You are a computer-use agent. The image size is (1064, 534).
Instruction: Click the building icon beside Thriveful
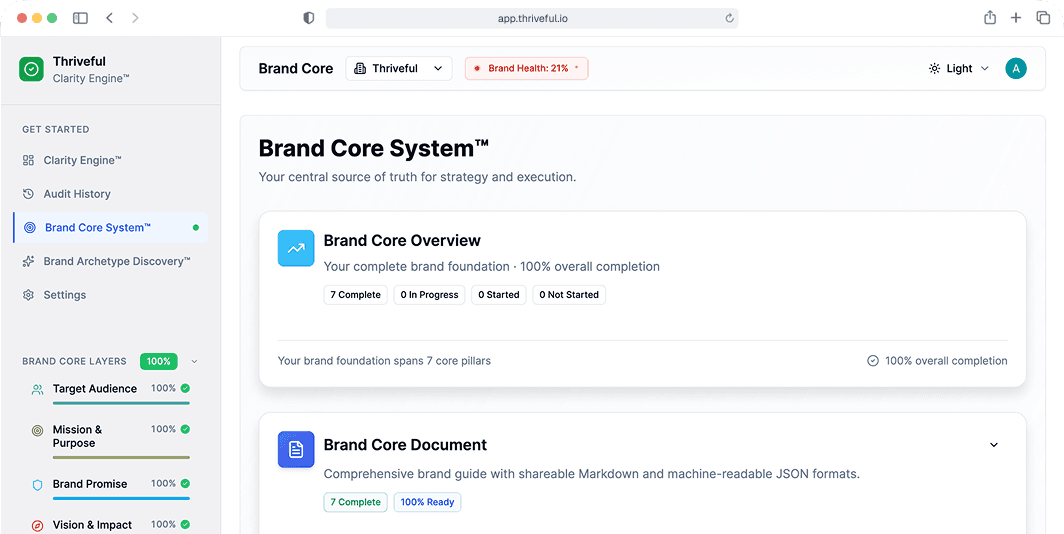click(360, 69)
